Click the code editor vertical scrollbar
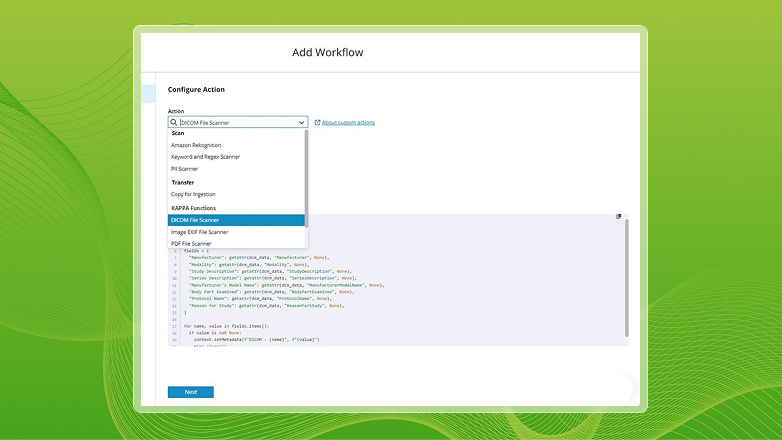 click(x=626, y=277)
